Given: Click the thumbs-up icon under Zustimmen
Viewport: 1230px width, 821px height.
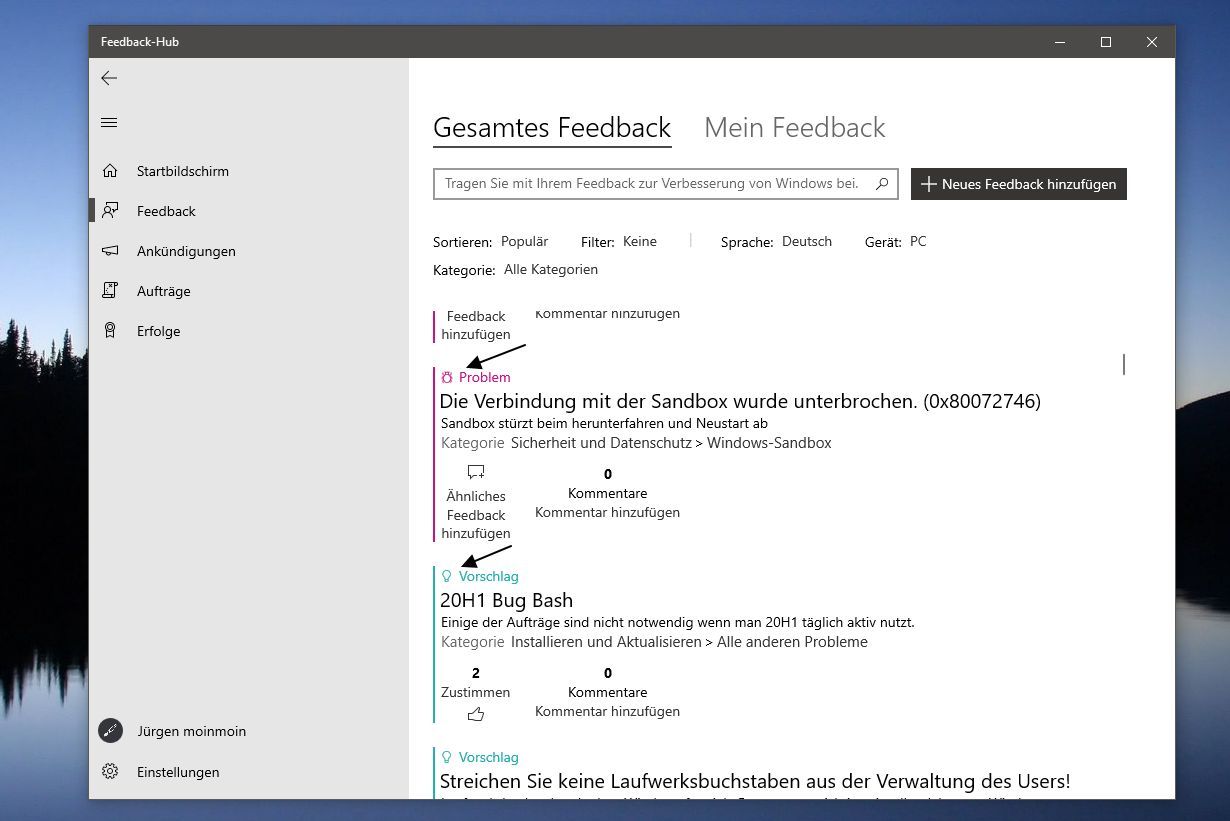Looking at the screenshot, I should (476, 714).
